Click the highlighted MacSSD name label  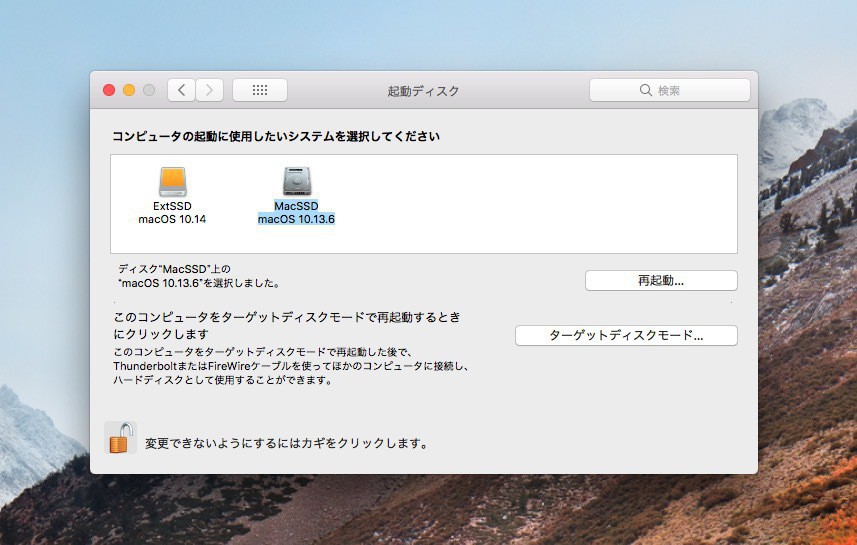coord(296,206)
